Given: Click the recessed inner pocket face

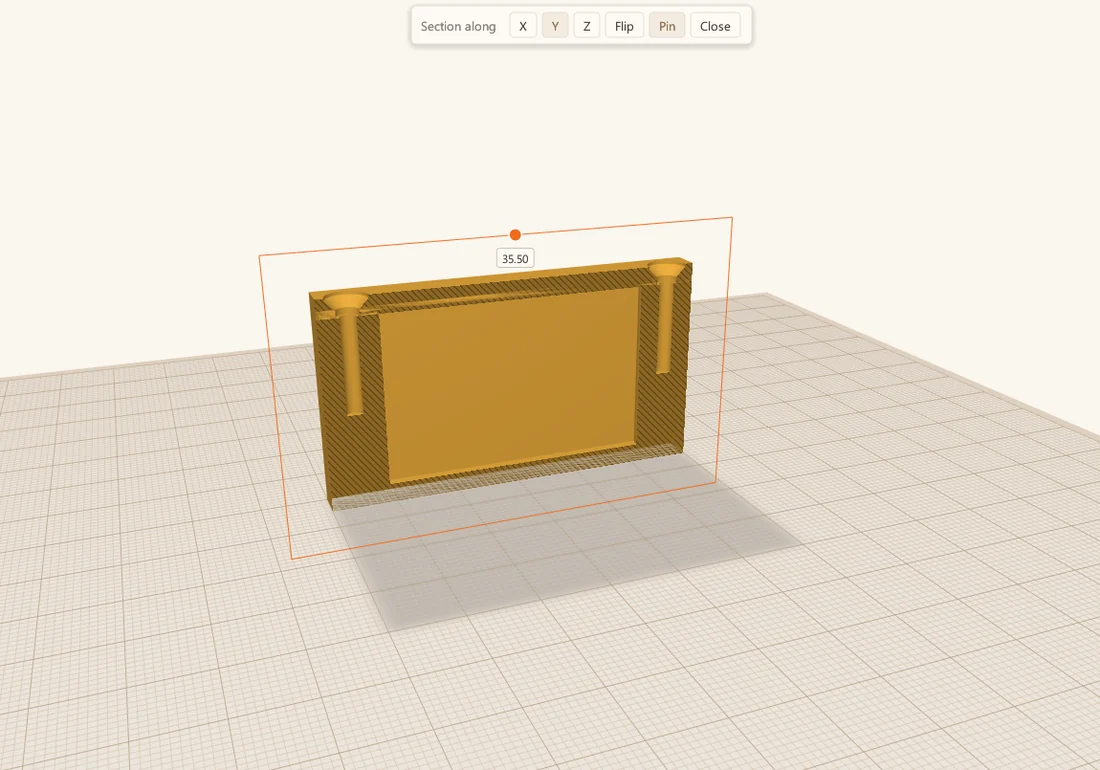Looking at the screenshot, I should coord(512,382).
